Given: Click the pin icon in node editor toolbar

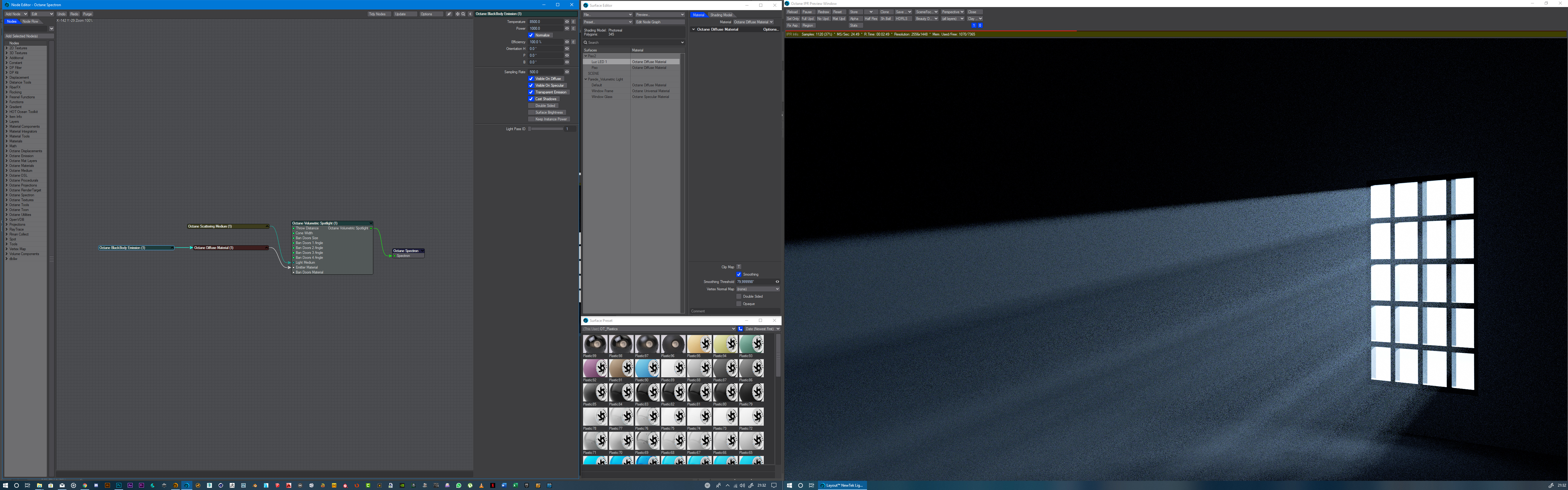Looking at the screenshot, I should (449, 14).
